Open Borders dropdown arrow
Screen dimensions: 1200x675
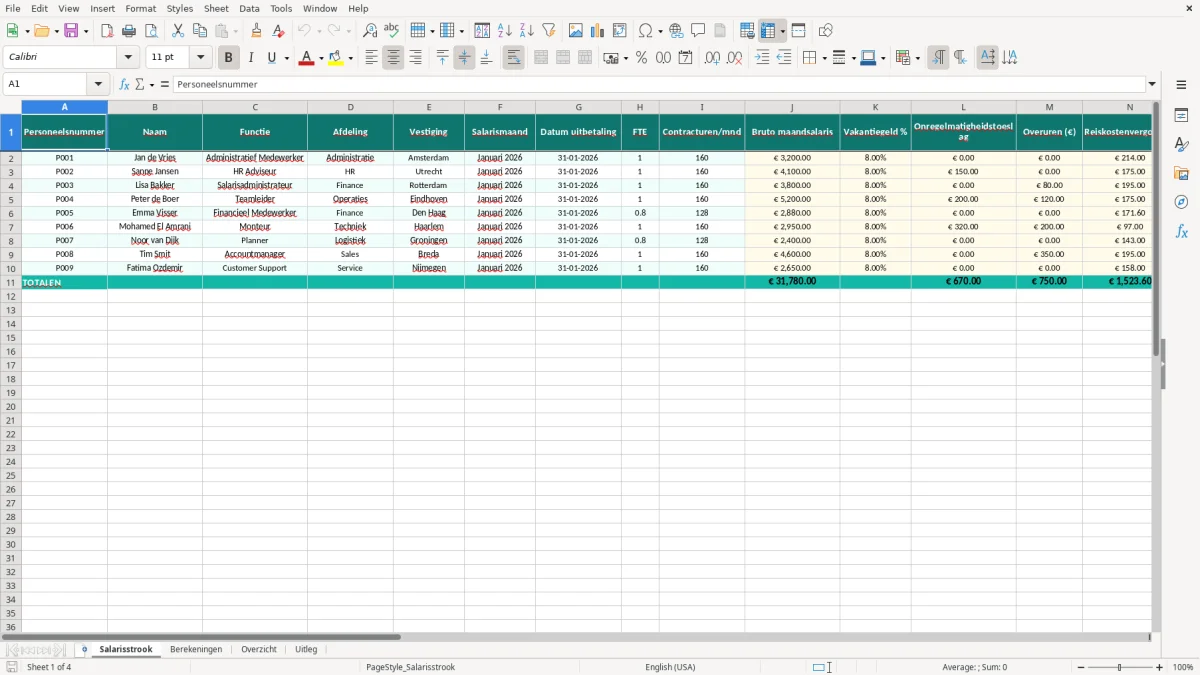(x=824, y=58)
